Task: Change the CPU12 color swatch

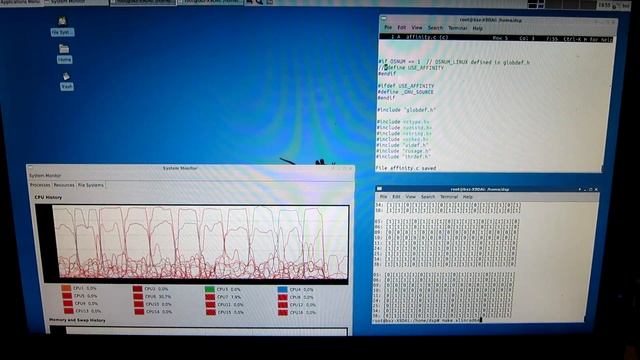Action: pos(283,305)
